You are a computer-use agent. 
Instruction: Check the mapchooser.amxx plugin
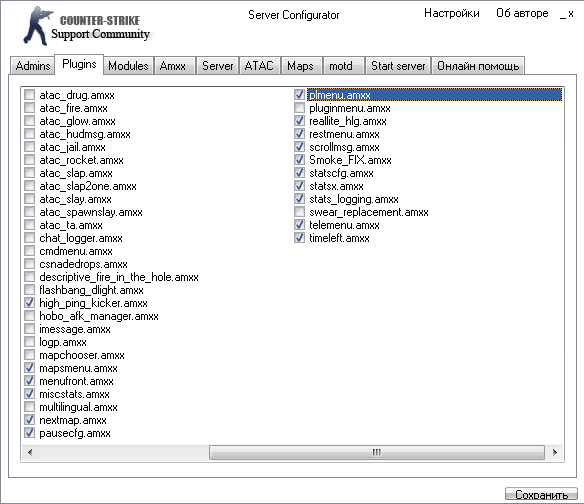(x=29, y=355)
